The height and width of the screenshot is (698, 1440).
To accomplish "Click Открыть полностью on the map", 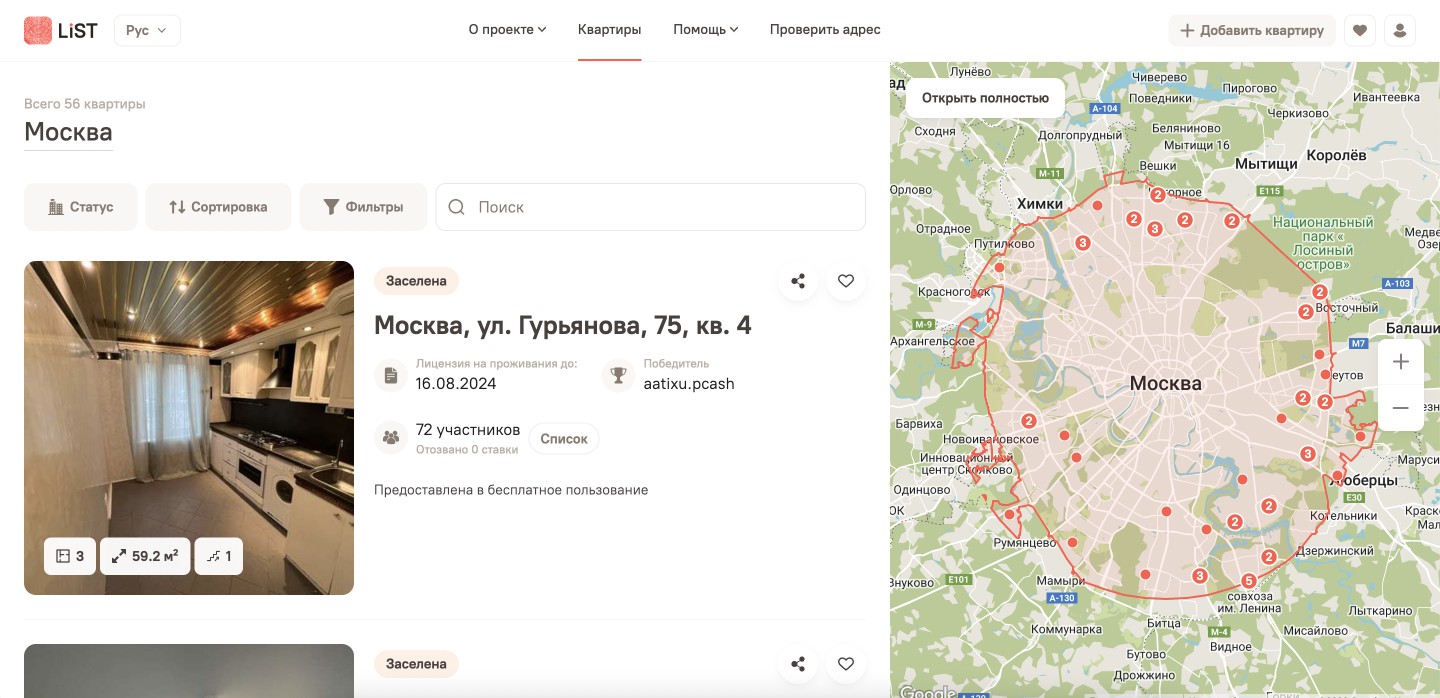I will pyautogui.click(x=985, y=98).
